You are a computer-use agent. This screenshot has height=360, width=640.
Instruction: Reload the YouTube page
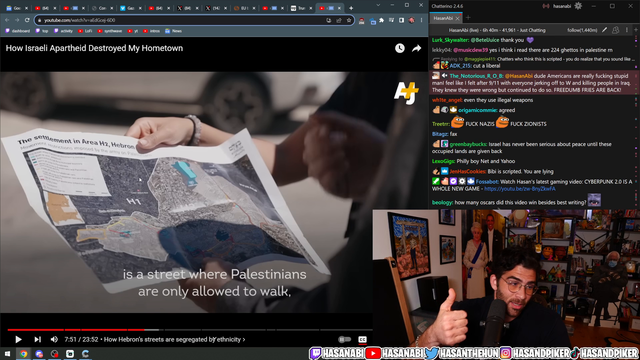[27, 20]
